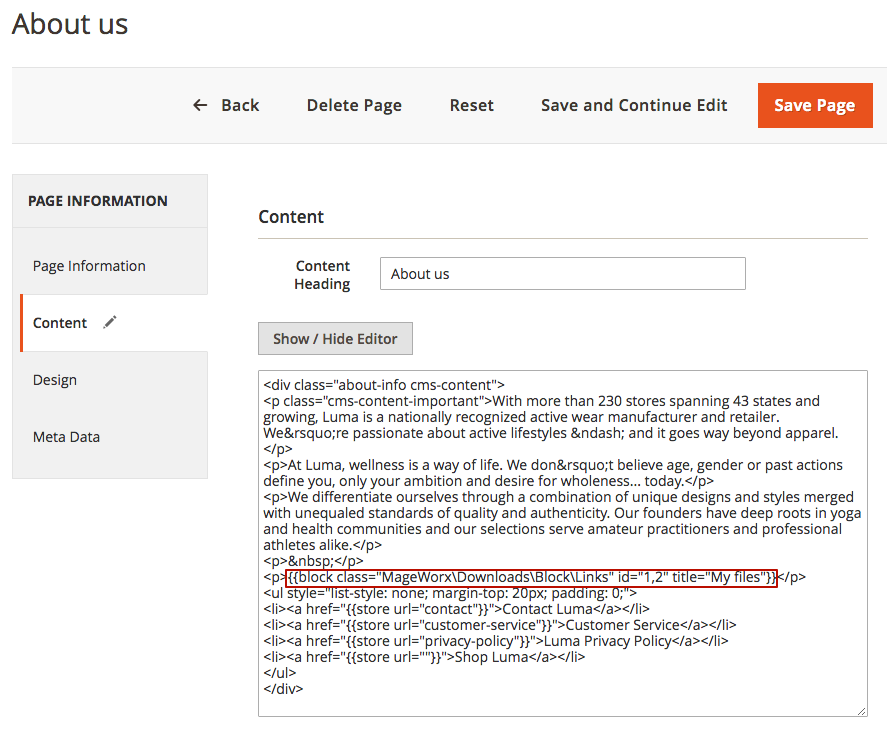Click Save and Continue Edit
The image size is (887, 737).
(634, 105)
